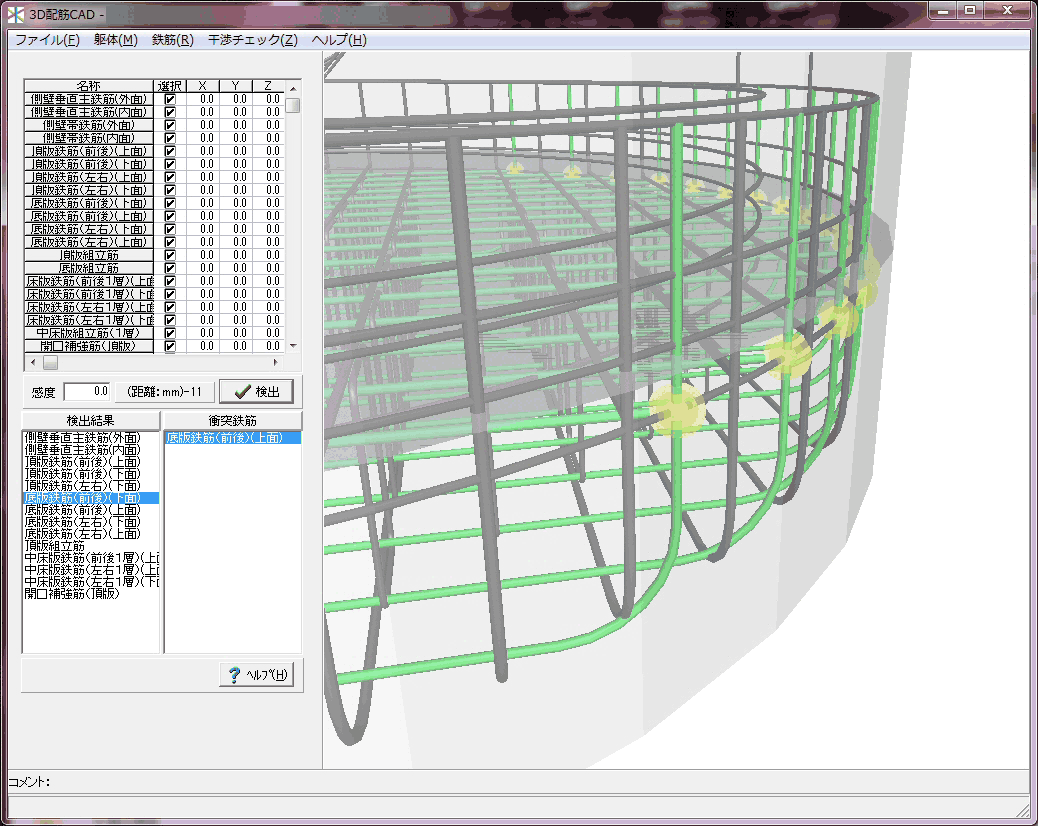Click table horizontal scroll right arrow
The image size is (1038, 826).
point(276,362)
